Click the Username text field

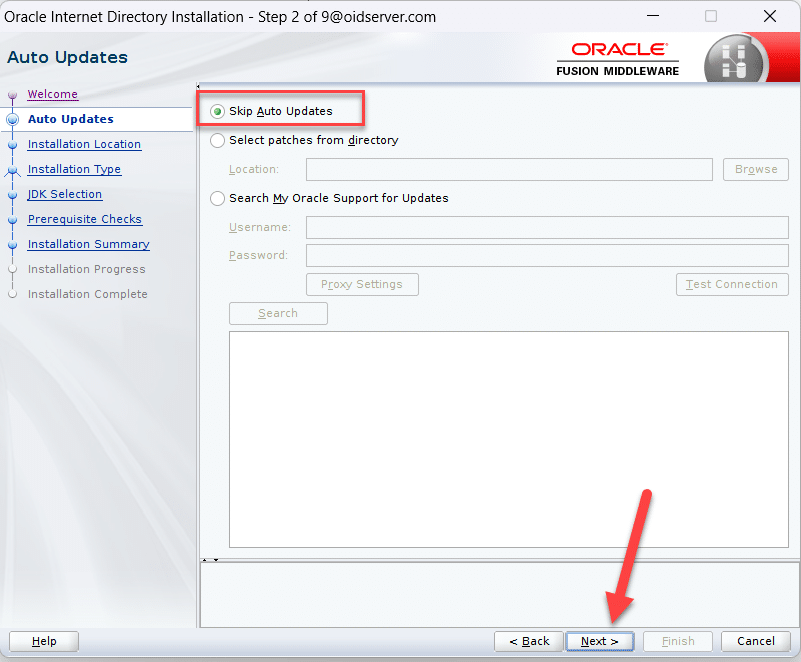pos(546,227)
